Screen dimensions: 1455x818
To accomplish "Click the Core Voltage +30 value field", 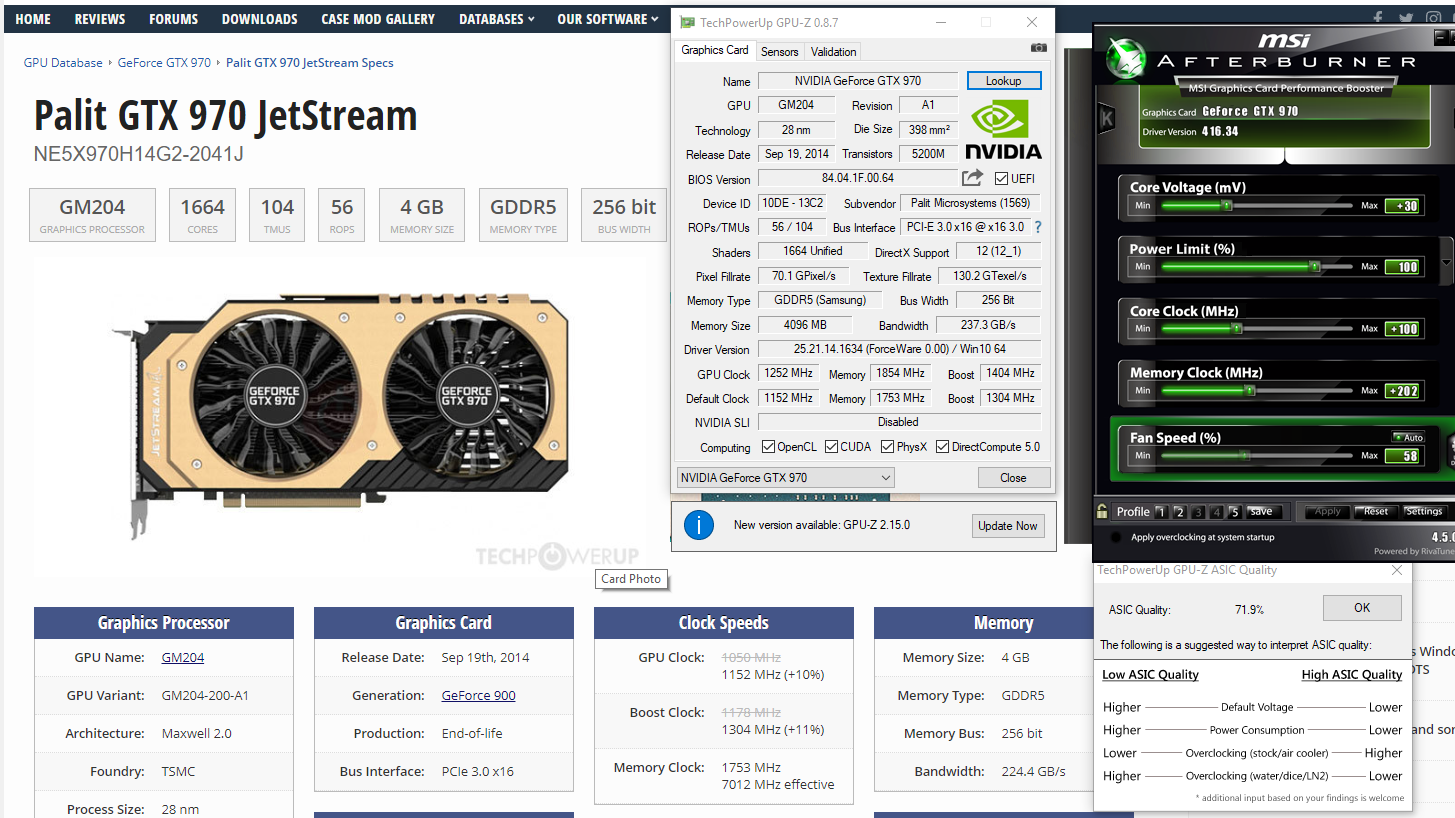I will tap(1402, 206).
